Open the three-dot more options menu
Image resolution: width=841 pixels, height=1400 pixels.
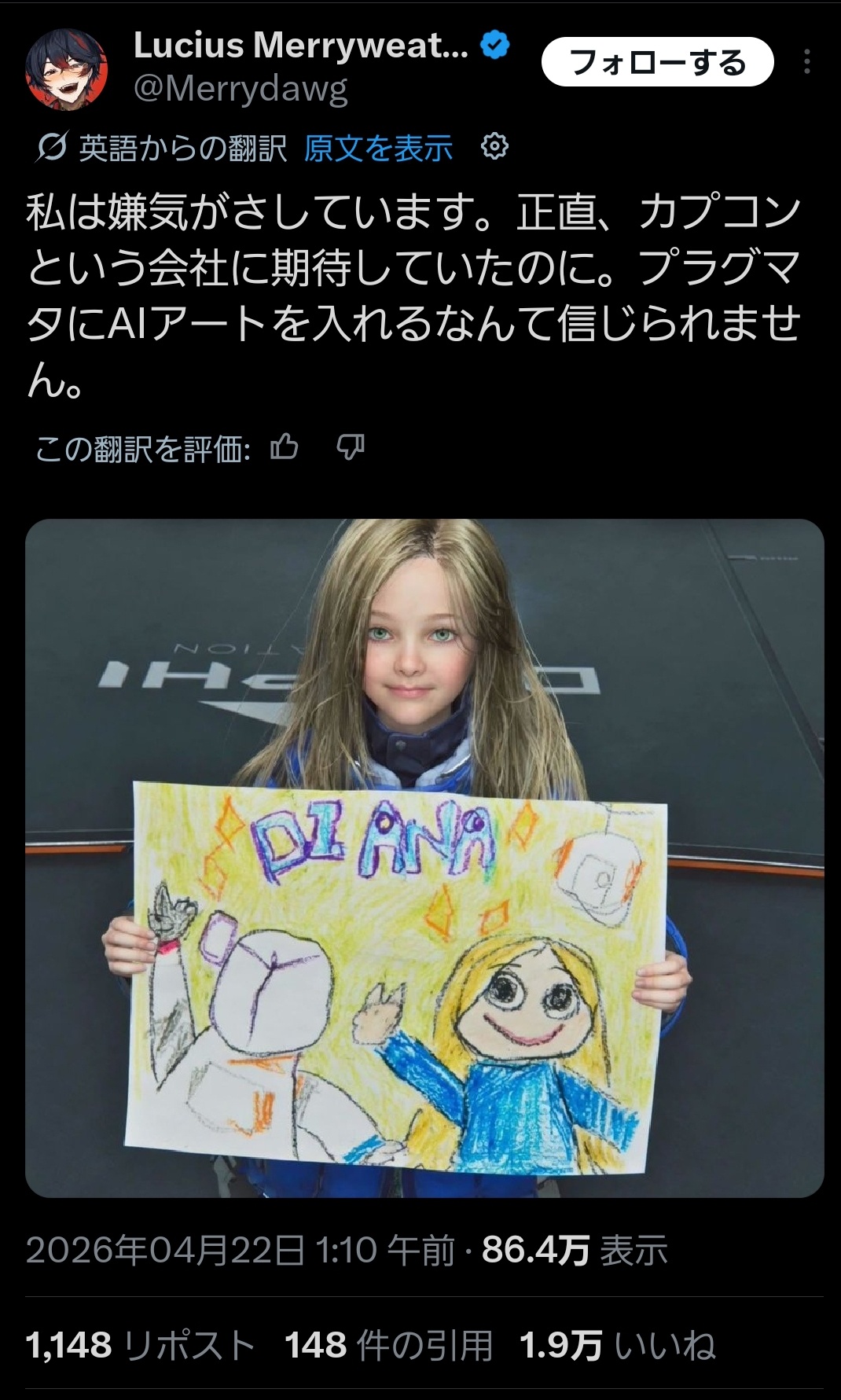[807, 62]
